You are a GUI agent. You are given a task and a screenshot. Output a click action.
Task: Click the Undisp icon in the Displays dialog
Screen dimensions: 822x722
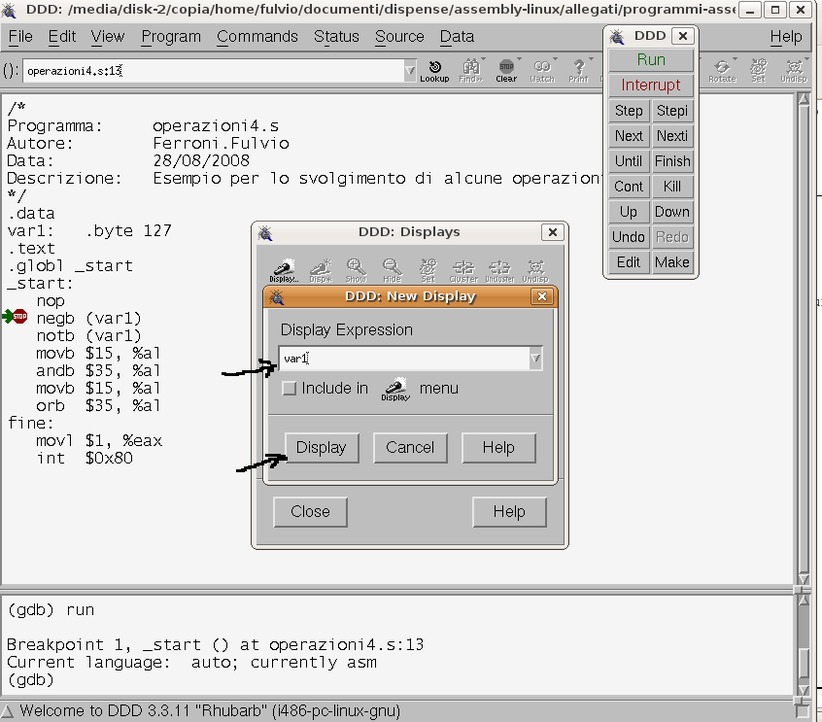(535, 271)
